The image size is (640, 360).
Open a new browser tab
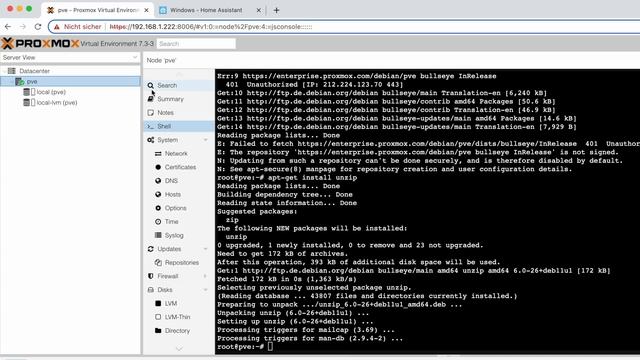pos(276,10)
